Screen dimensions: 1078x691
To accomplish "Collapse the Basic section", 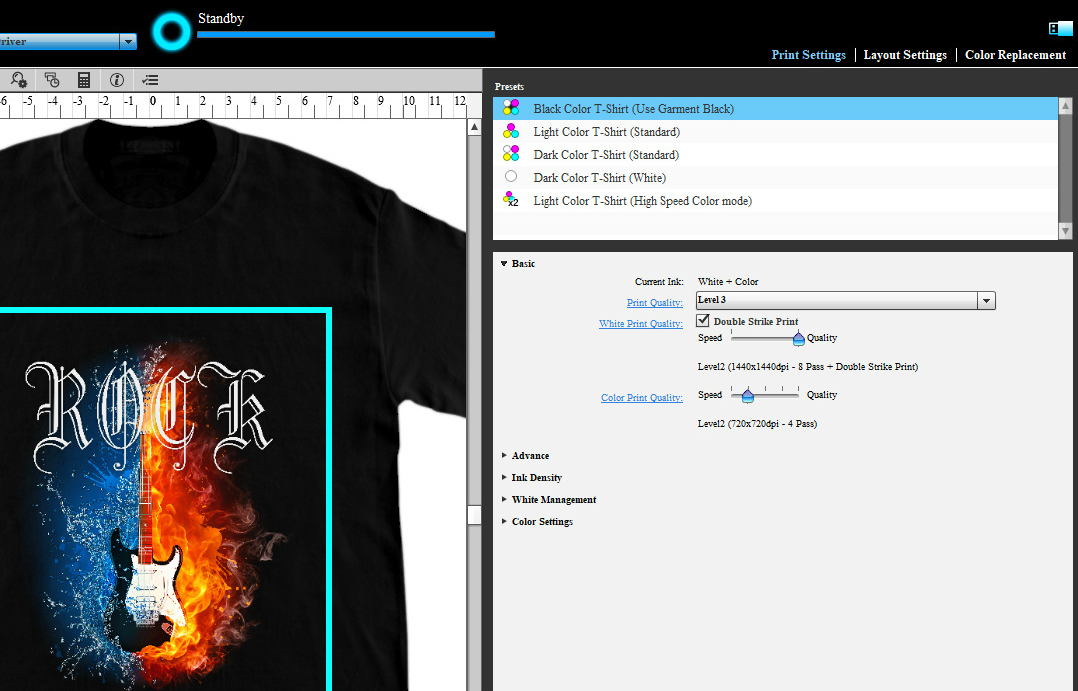I will pos(505,264).
